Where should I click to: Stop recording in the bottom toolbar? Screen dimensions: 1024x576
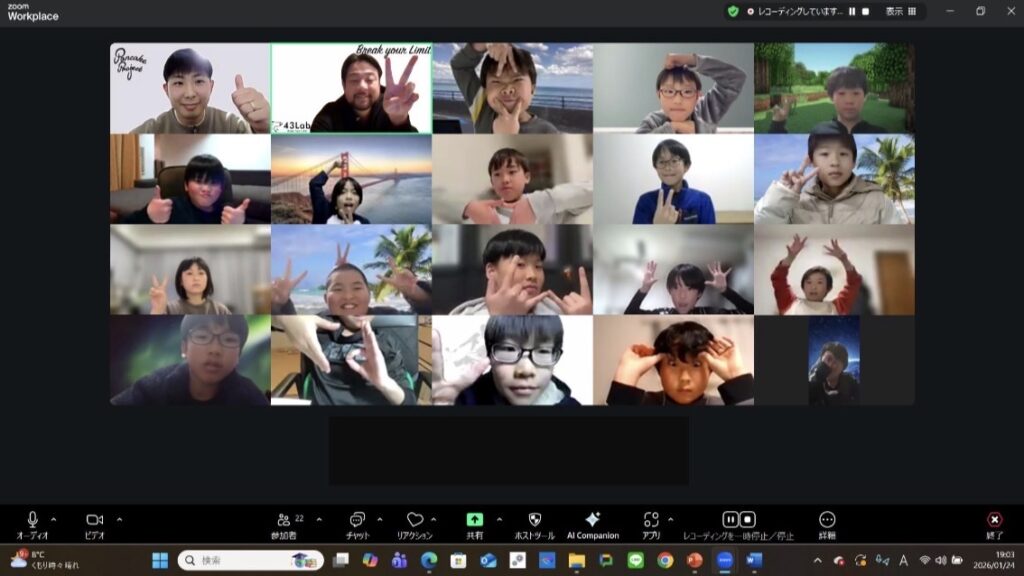[x=748, y=519]
